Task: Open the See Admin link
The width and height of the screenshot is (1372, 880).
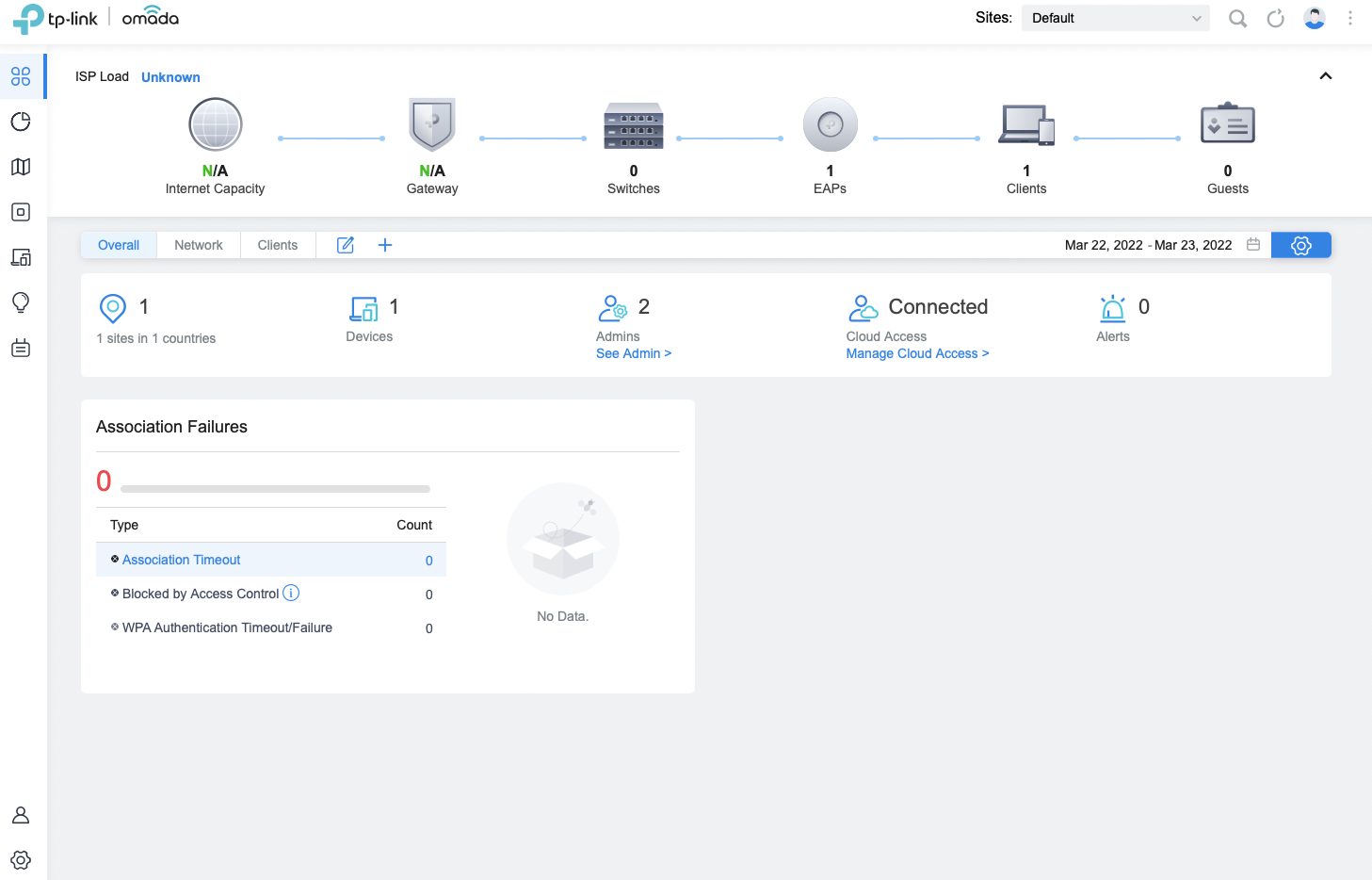Action: [634, 353]
